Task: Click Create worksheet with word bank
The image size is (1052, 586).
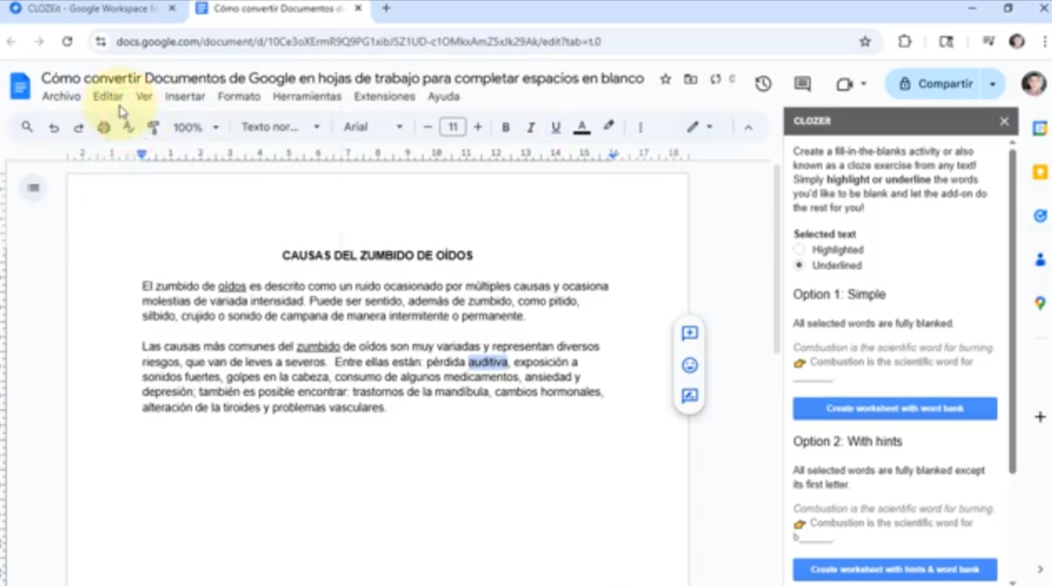Action: 894,409
